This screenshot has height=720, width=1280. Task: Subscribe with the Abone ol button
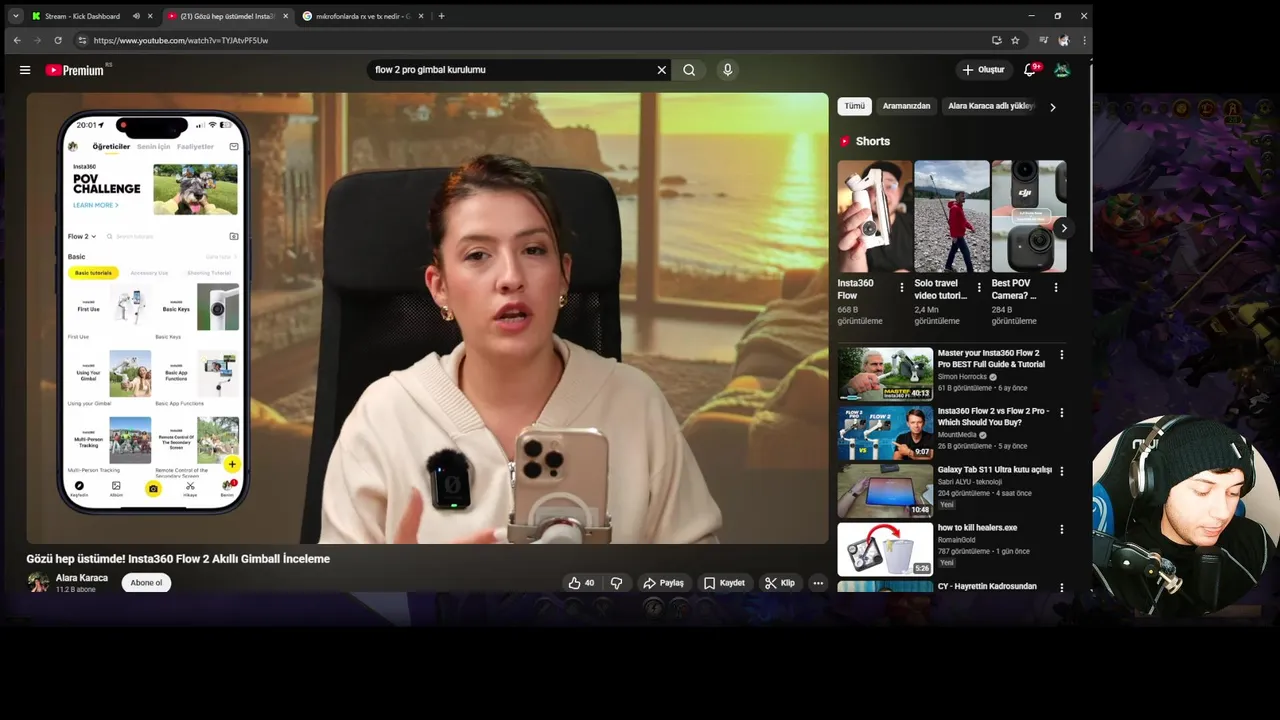coord(146,583)
